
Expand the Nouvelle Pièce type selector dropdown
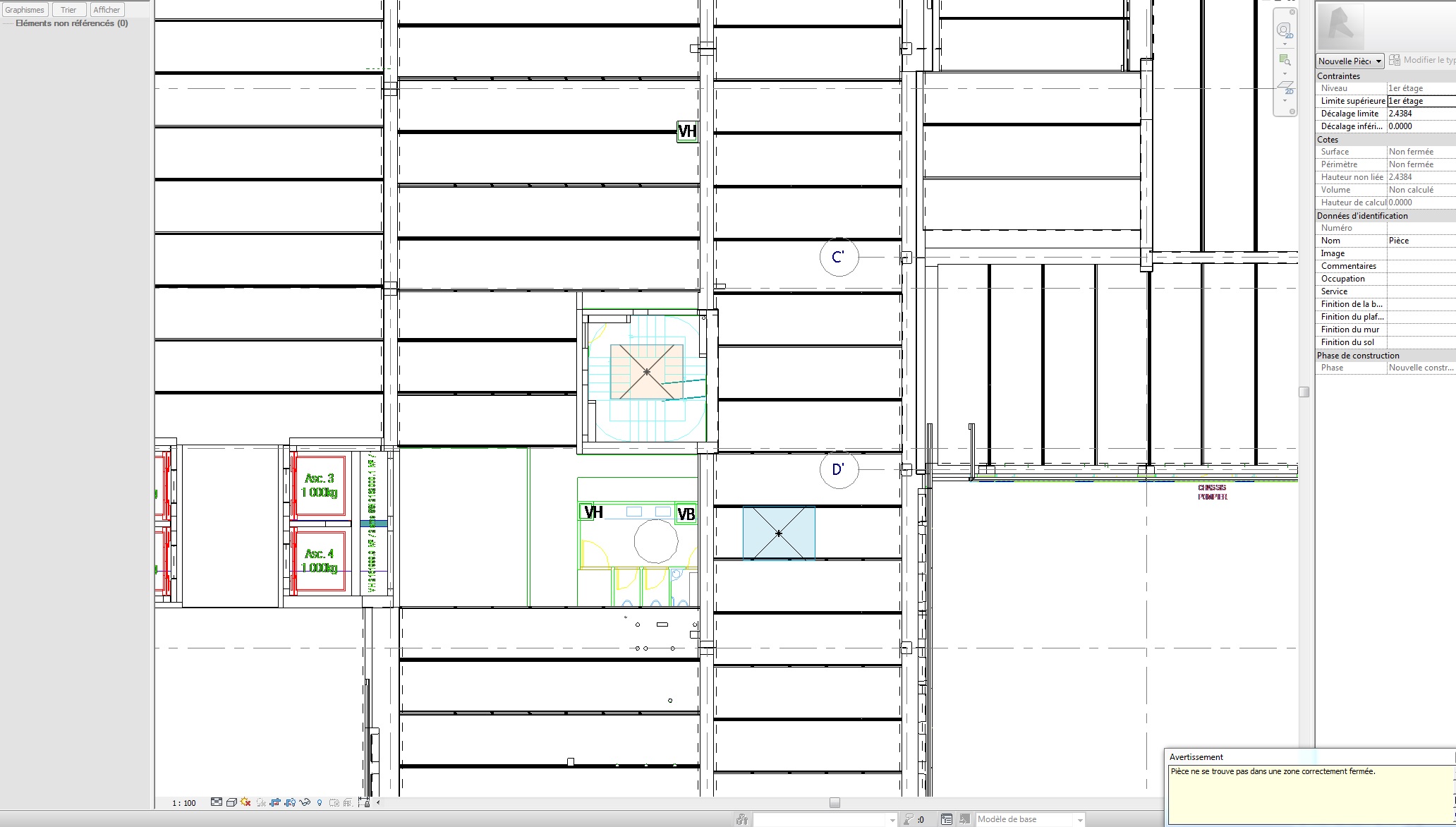pos(1378,61)
